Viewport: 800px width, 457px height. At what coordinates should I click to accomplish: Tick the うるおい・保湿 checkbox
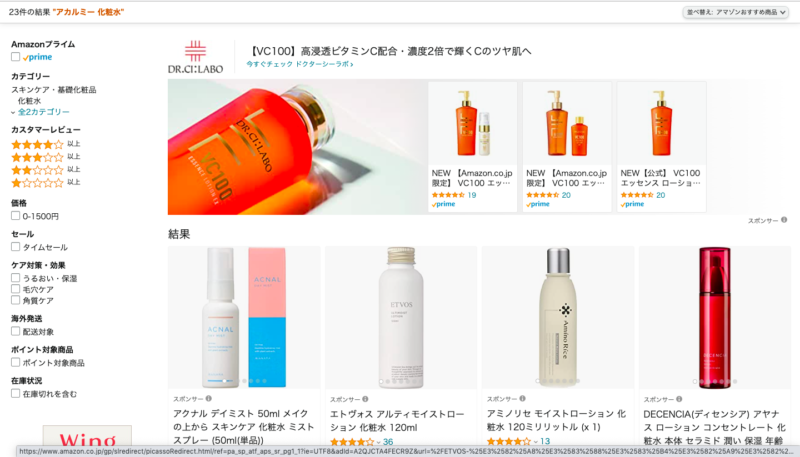point(16,278)
